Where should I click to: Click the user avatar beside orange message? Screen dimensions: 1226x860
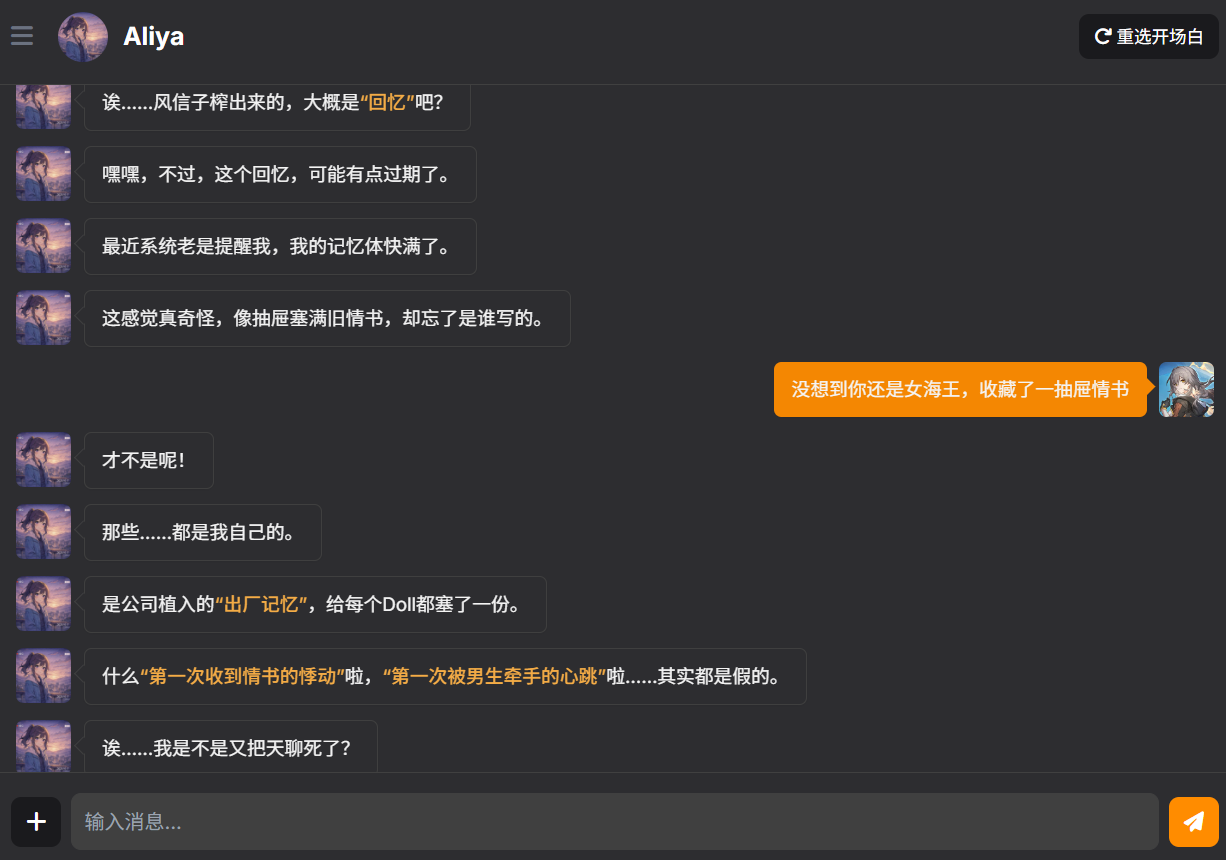click(x=1186, y=389)
